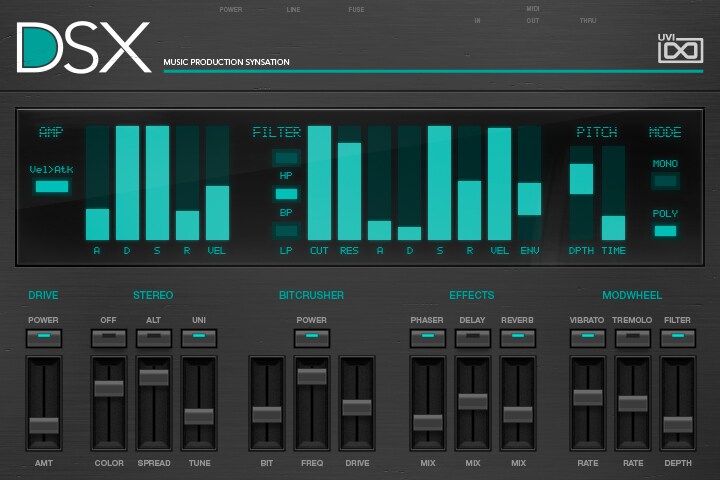720x480 pixels.
Task: Adjust the pitch TIME bar
Action: [x=613, y=193]
